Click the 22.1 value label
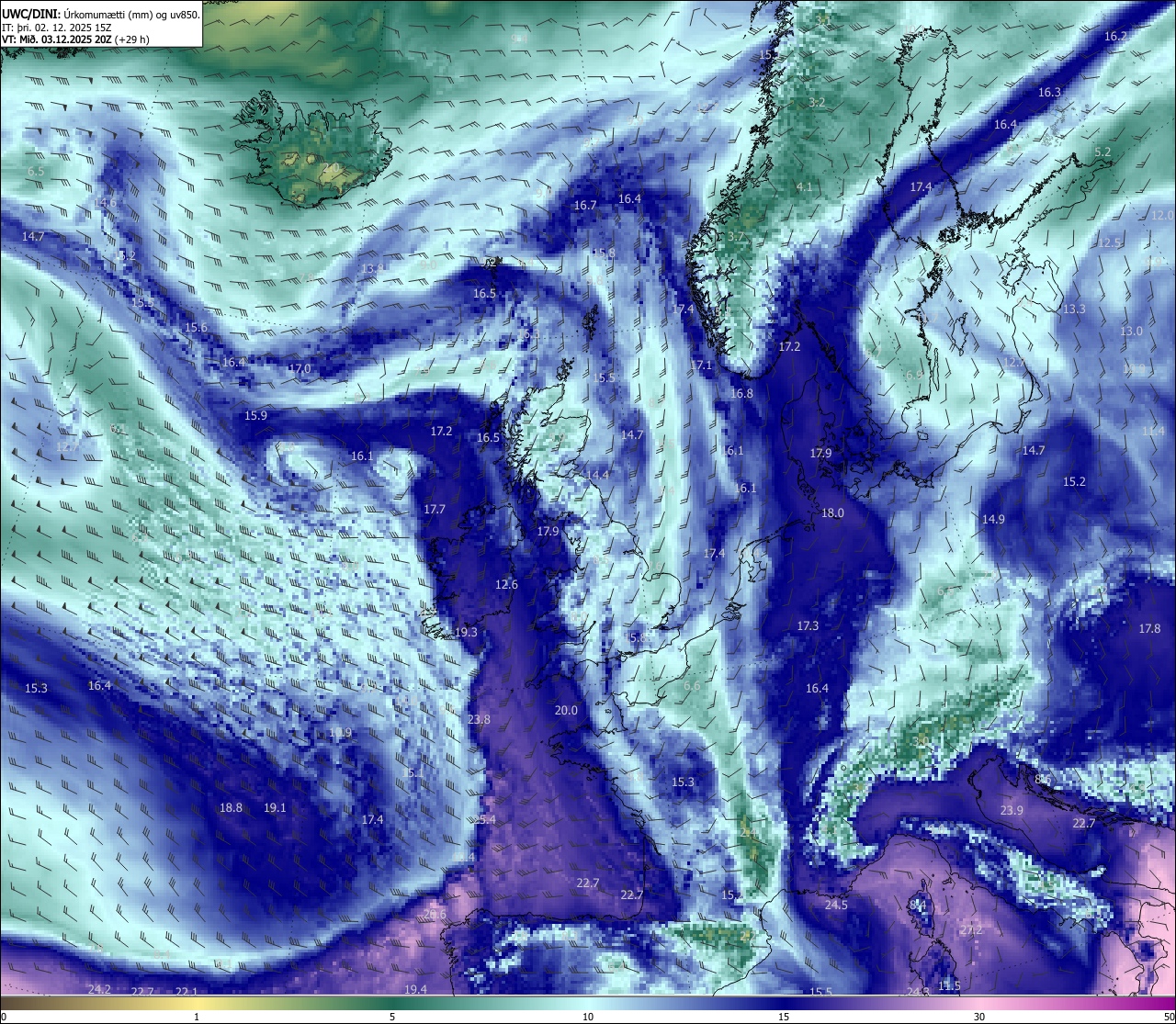1176x1024 pixels. (187, 992)
